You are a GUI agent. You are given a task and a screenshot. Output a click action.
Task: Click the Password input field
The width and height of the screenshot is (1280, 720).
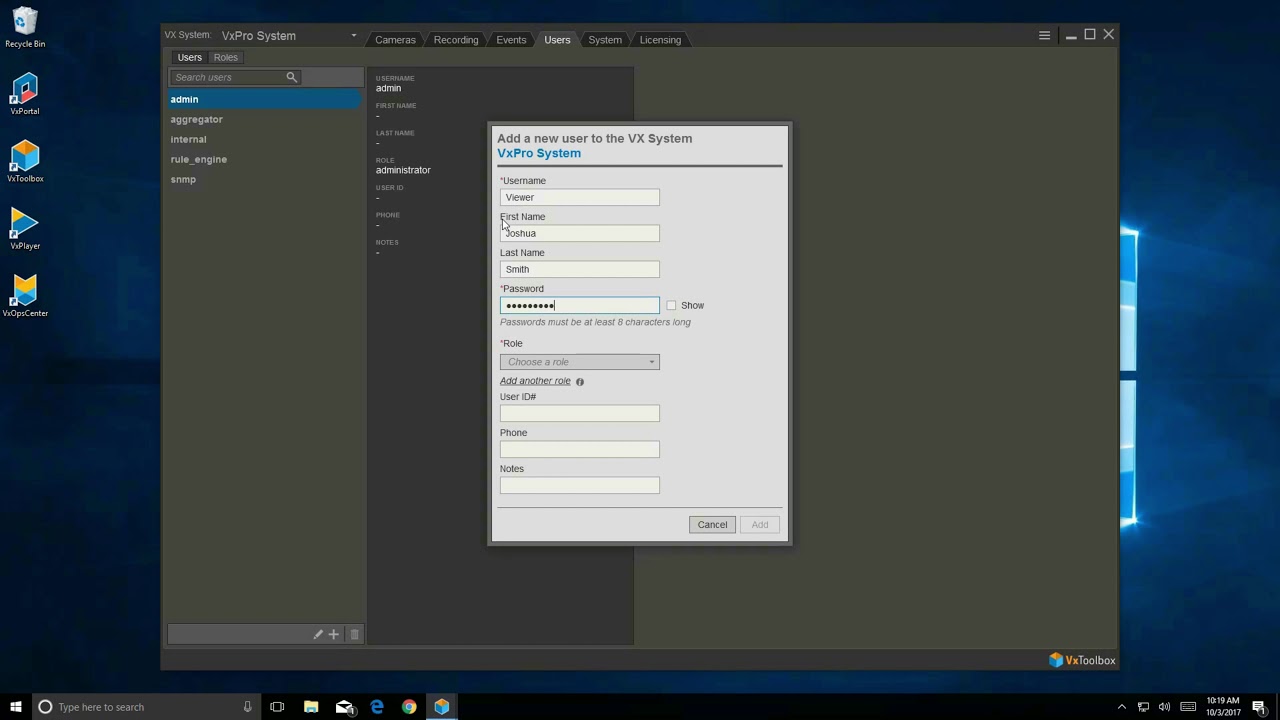coord(580,305)
